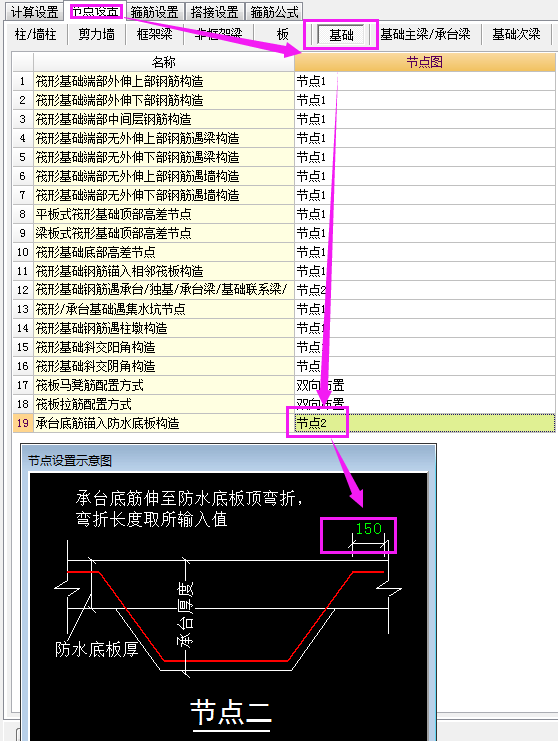This screenshot has width=558, height=741.
Task: Select the 板 category tab
Action: tap(283, 34)
